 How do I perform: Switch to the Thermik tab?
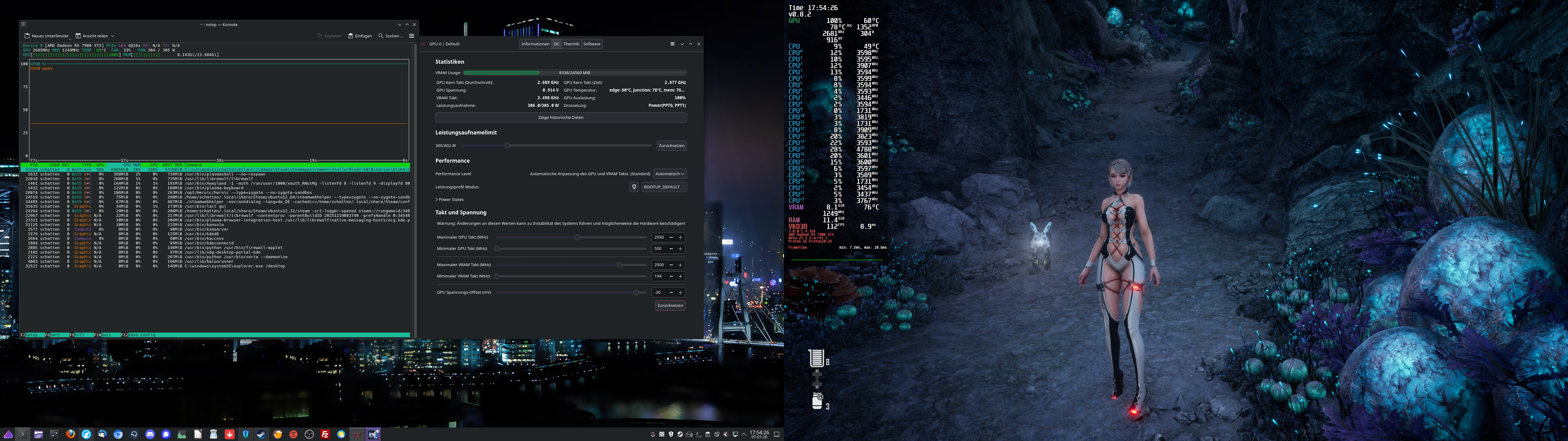pos(571,44)
